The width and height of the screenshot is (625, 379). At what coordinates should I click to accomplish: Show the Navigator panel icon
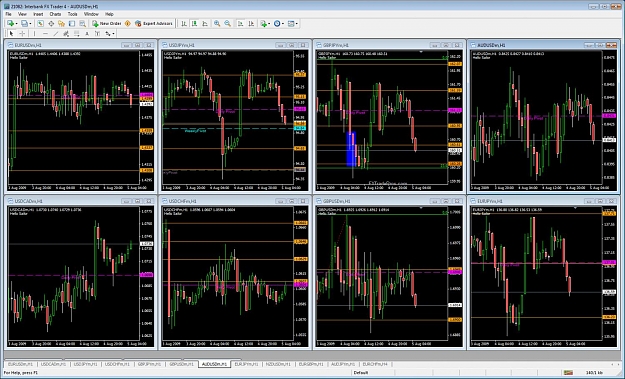pos(61,24)
